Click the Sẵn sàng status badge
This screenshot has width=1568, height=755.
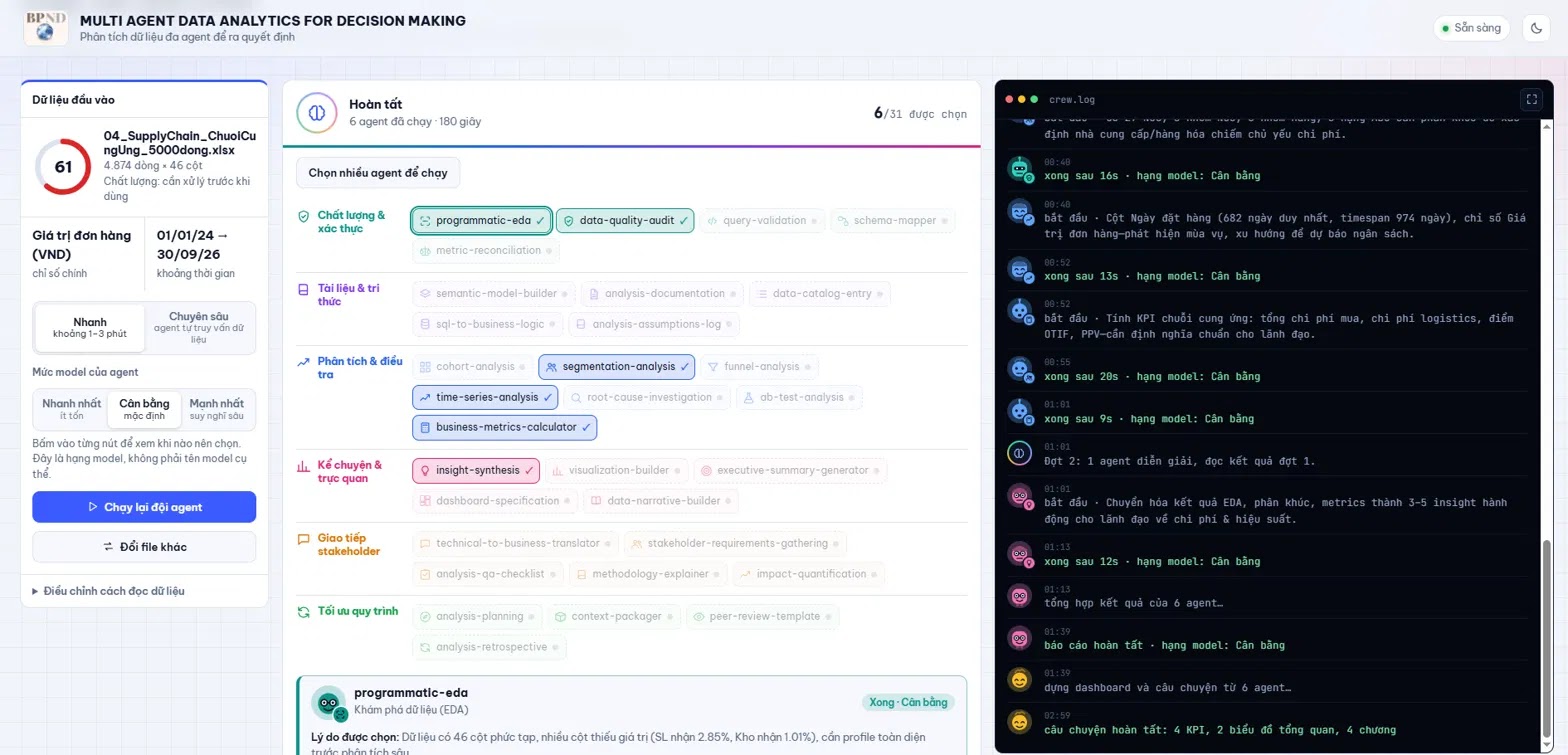(1472, 28)
